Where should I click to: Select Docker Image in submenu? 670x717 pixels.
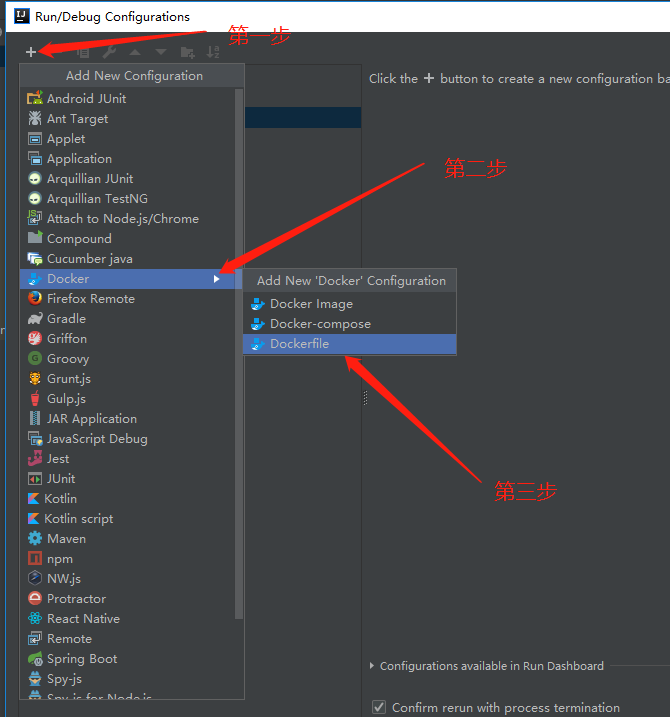click(x=349, y=304)
